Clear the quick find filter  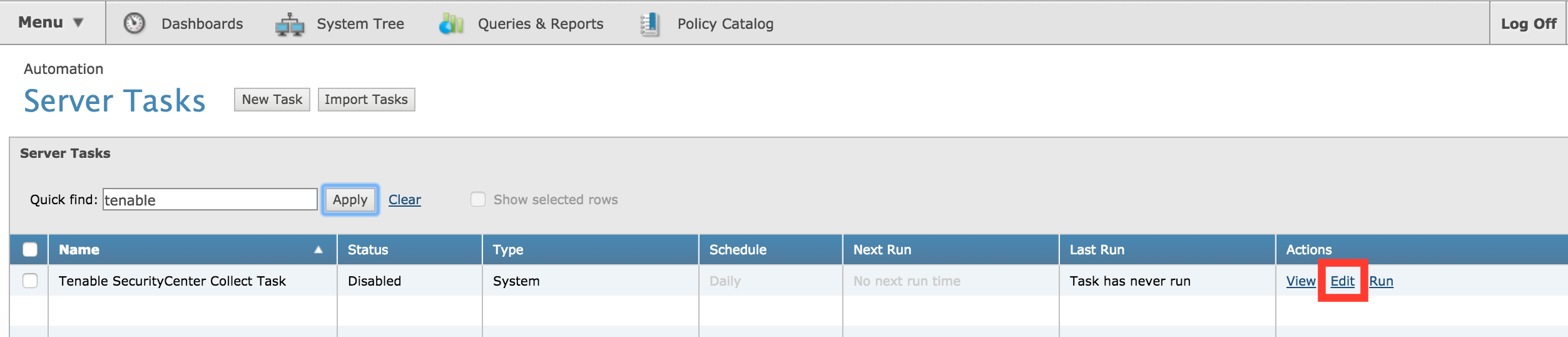click(x=405, y=200)
